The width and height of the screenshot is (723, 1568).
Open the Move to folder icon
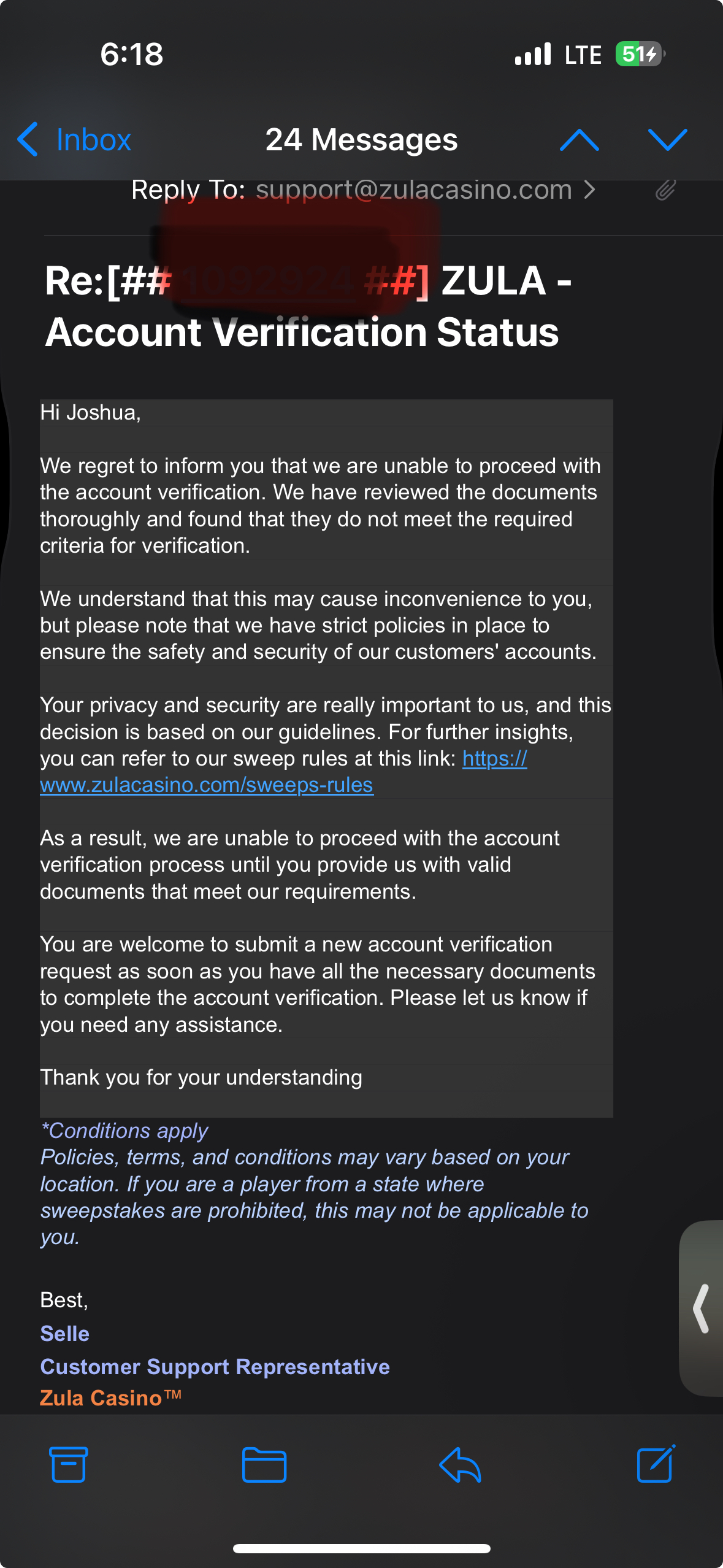[264, 1464]
